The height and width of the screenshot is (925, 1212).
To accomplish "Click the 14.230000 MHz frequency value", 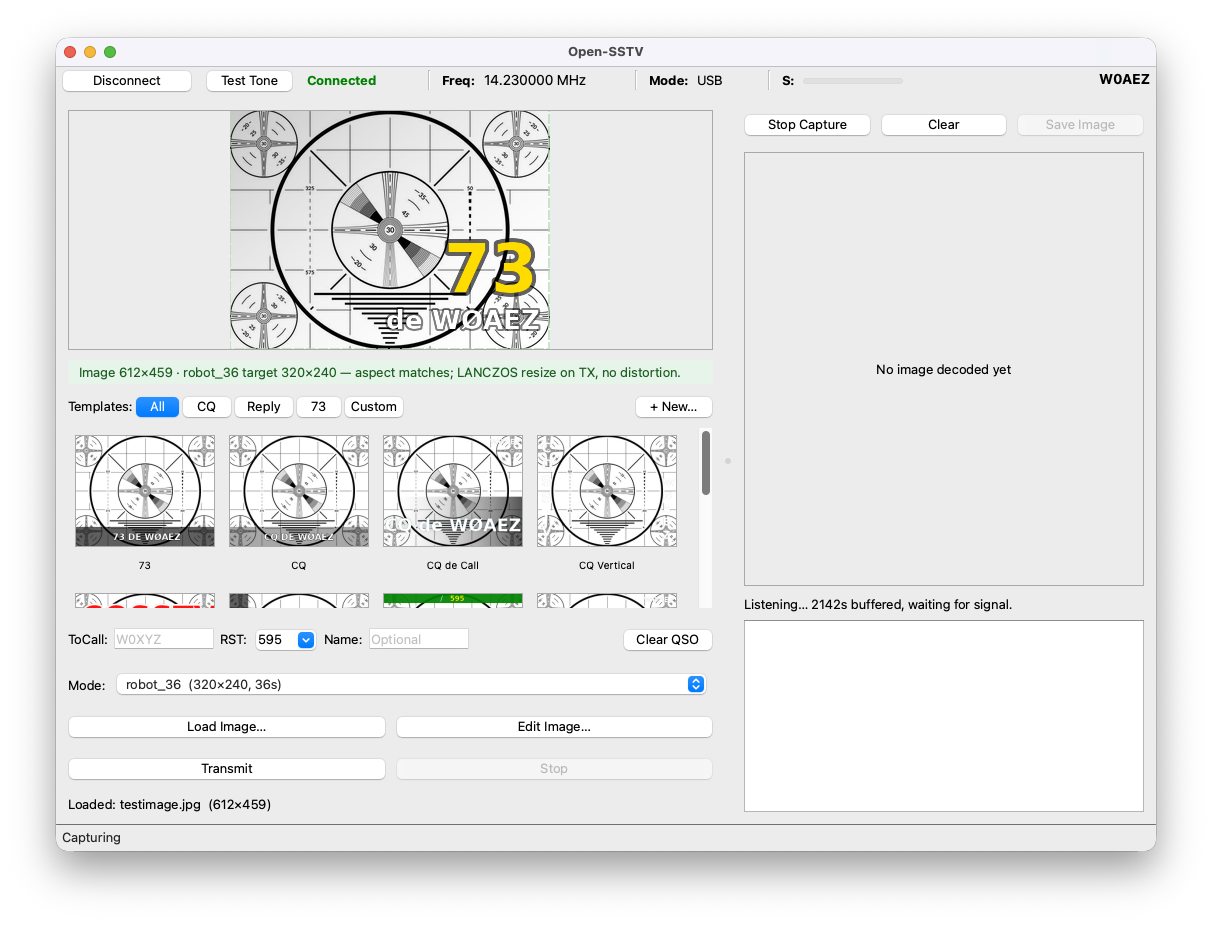I will point(535,81).
